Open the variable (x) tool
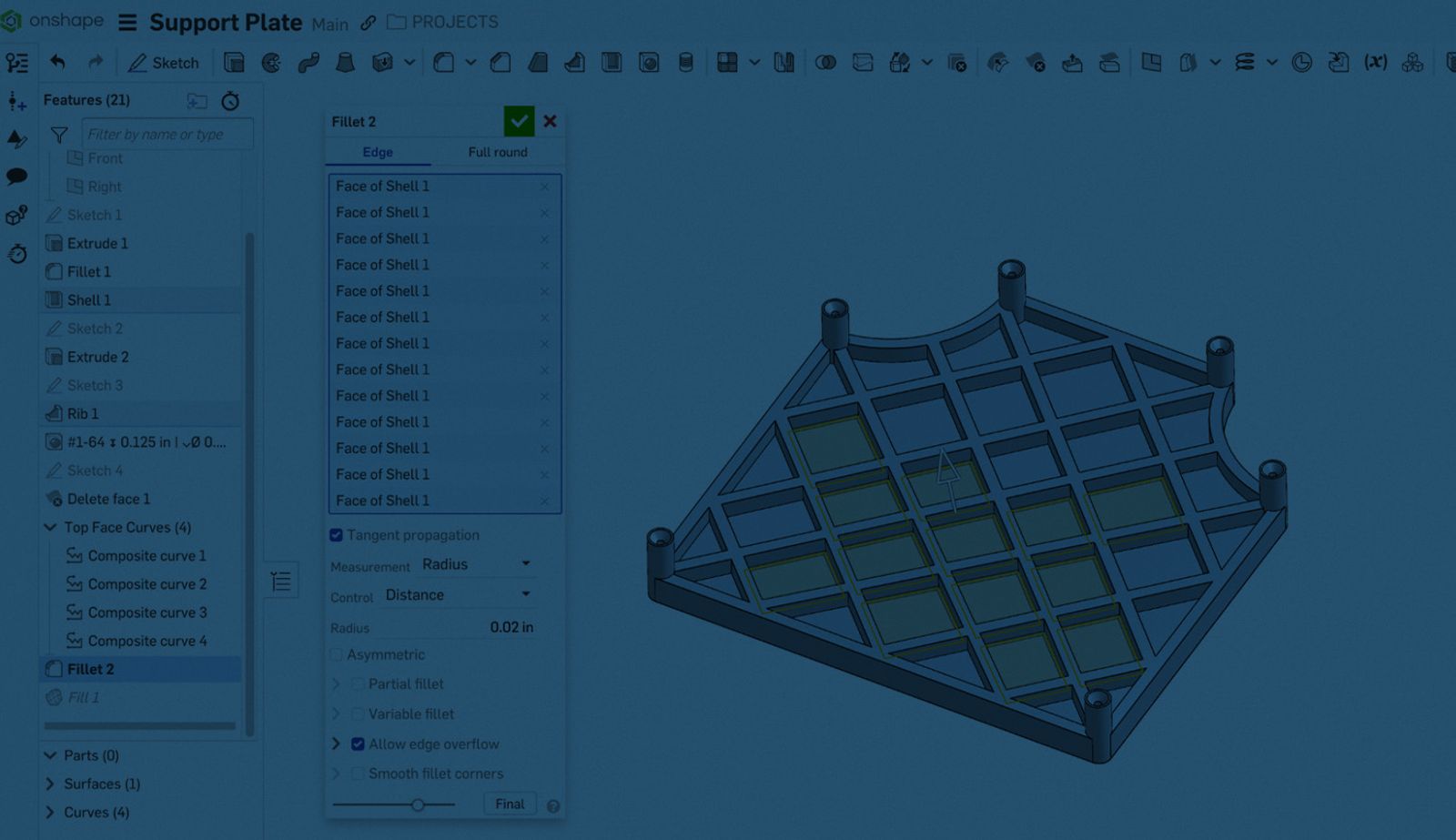 coord(1375,63)
